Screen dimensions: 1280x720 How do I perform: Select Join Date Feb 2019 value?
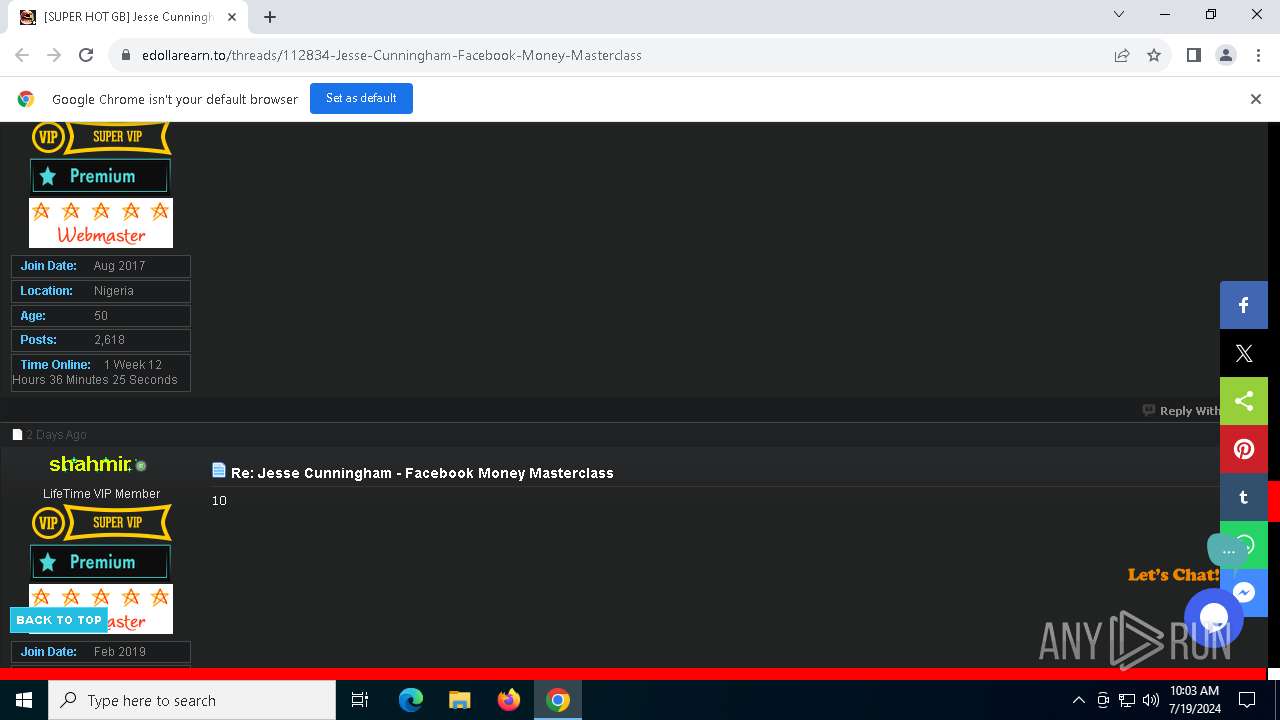119,652
